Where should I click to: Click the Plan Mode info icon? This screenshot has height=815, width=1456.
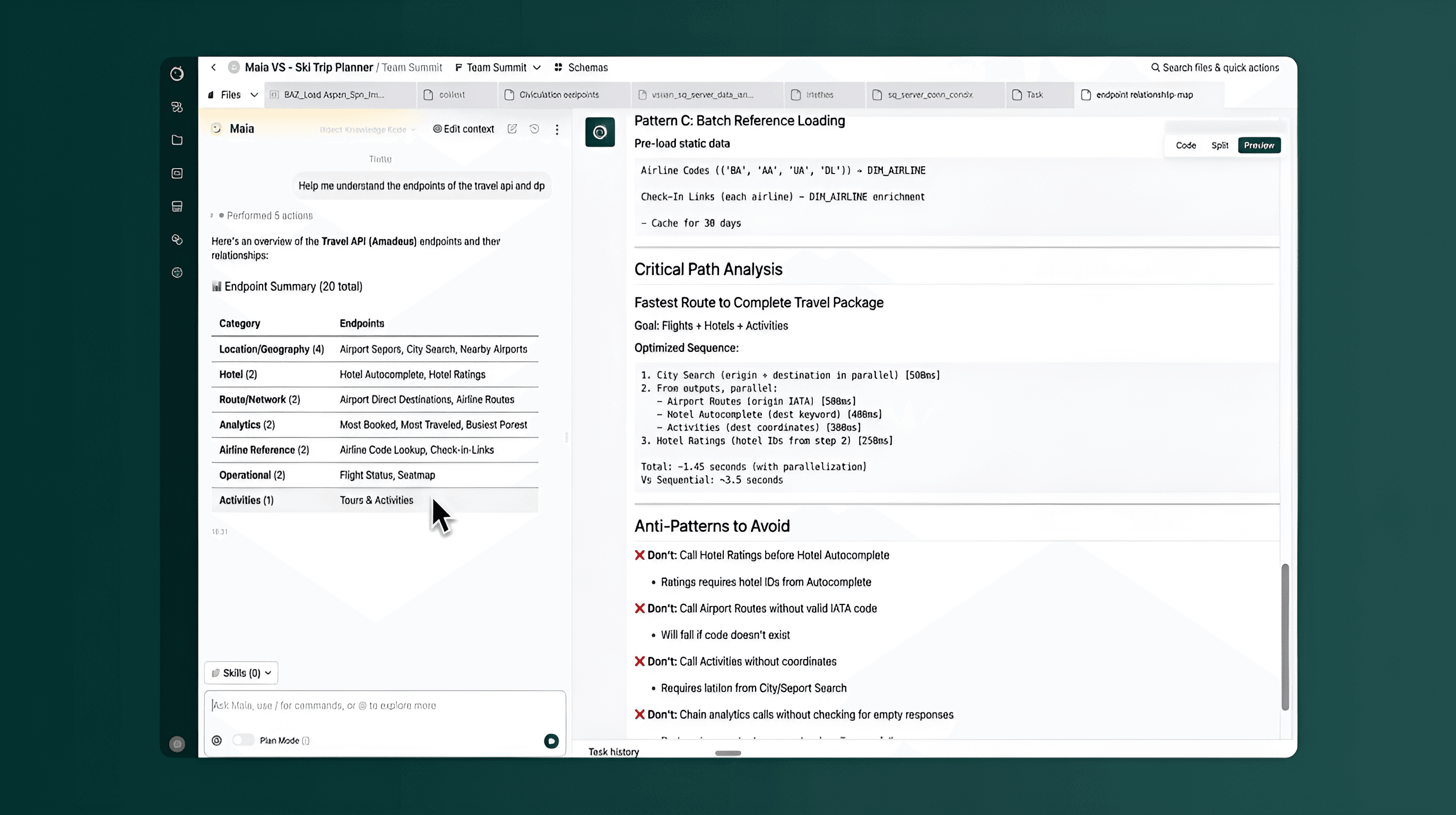(306, 740)
